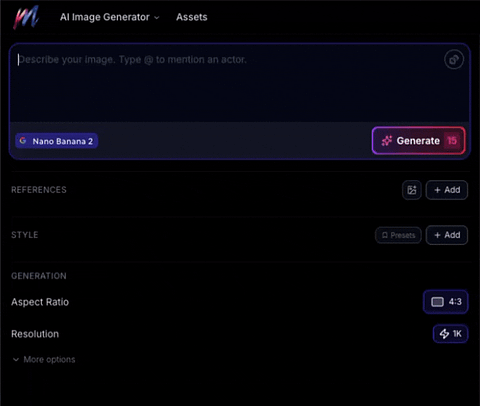
Task: Add a reference with the + Add button
Action: (x=447, y=190)
